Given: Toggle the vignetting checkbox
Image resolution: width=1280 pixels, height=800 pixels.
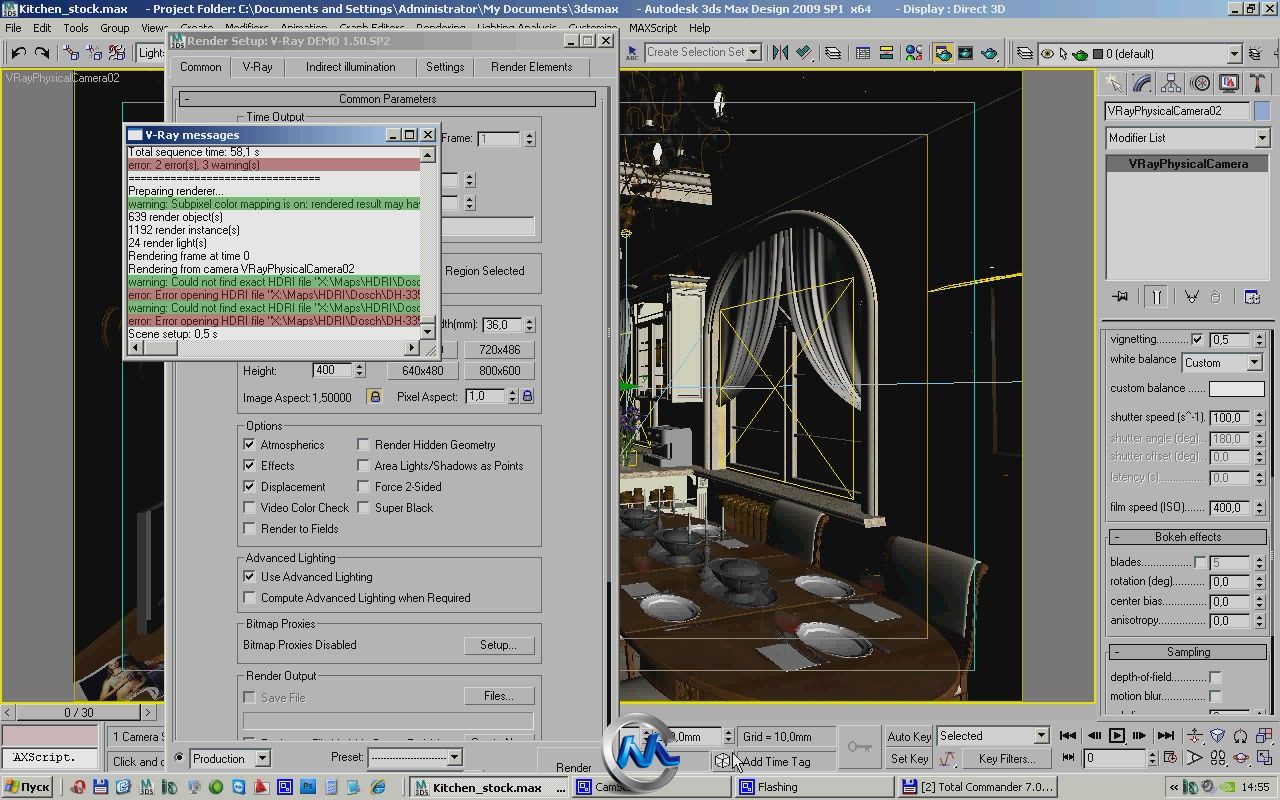Looking at the screenshot, I should pyautogui.click(x=1197, y=340).
